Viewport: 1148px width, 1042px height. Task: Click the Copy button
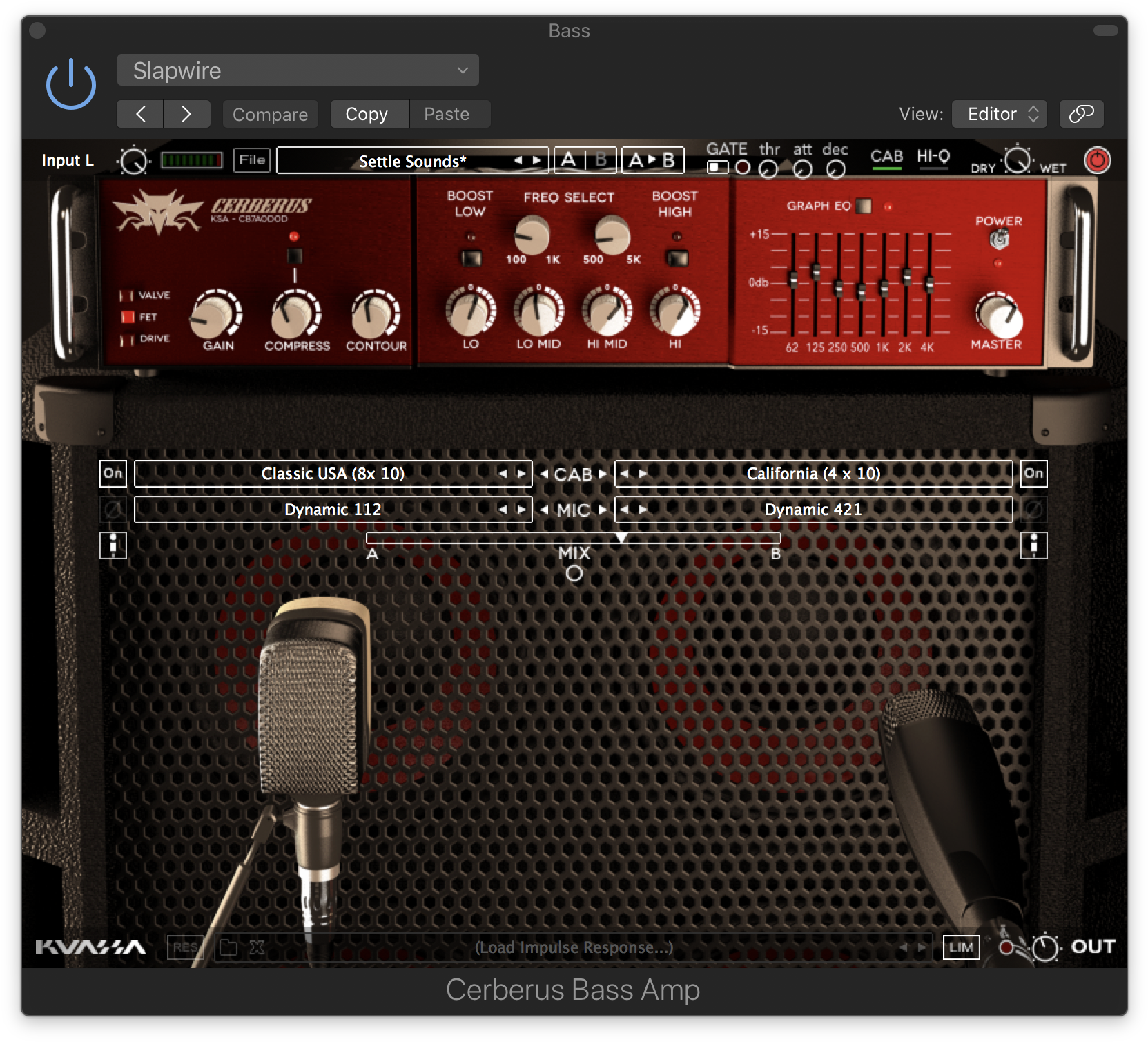[x=369, y=114]
